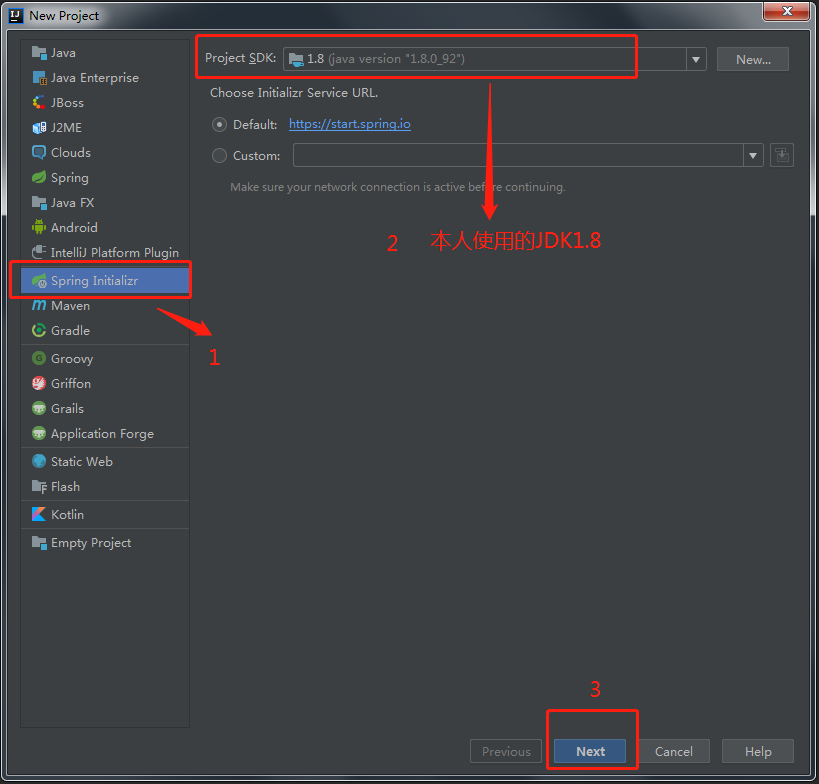Select the Kotlin list entry
Image resolution: width=819 pixels, height=784 pixels.
tap(105, 514)
